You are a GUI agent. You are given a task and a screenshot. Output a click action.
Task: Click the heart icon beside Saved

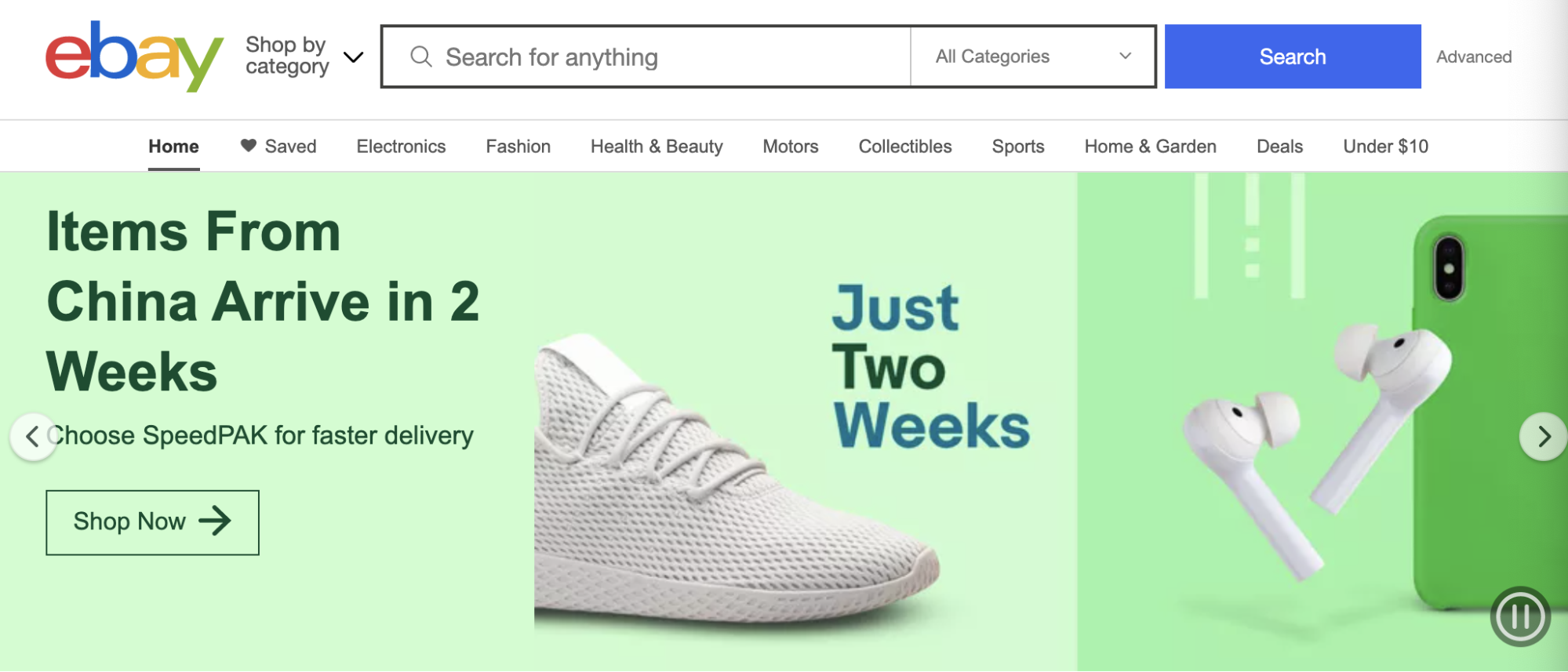[249, 146]
